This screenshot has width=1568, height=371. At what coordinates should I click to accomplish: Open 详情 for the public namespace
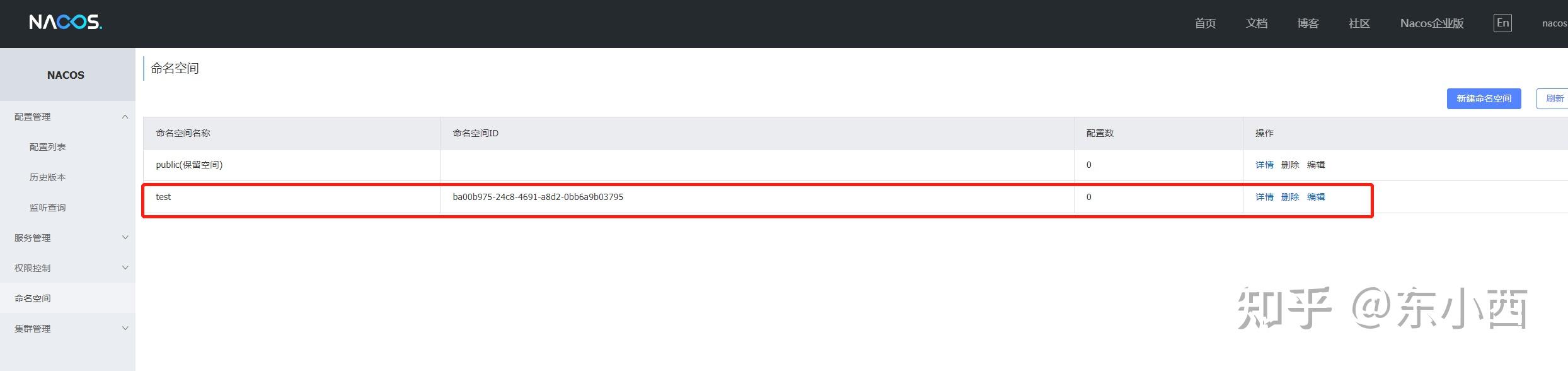1264,165
